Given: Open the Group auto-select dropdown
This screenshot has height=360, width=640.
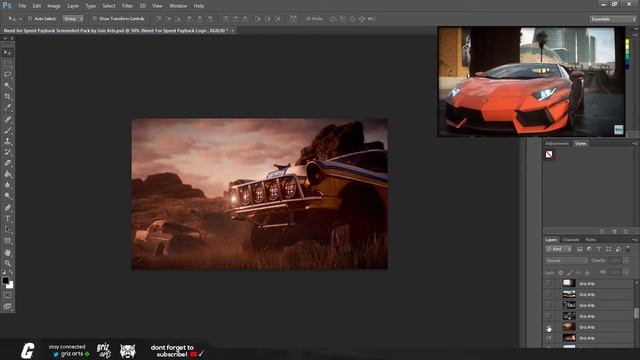Looking at the screenshot, I should [73, 19].
